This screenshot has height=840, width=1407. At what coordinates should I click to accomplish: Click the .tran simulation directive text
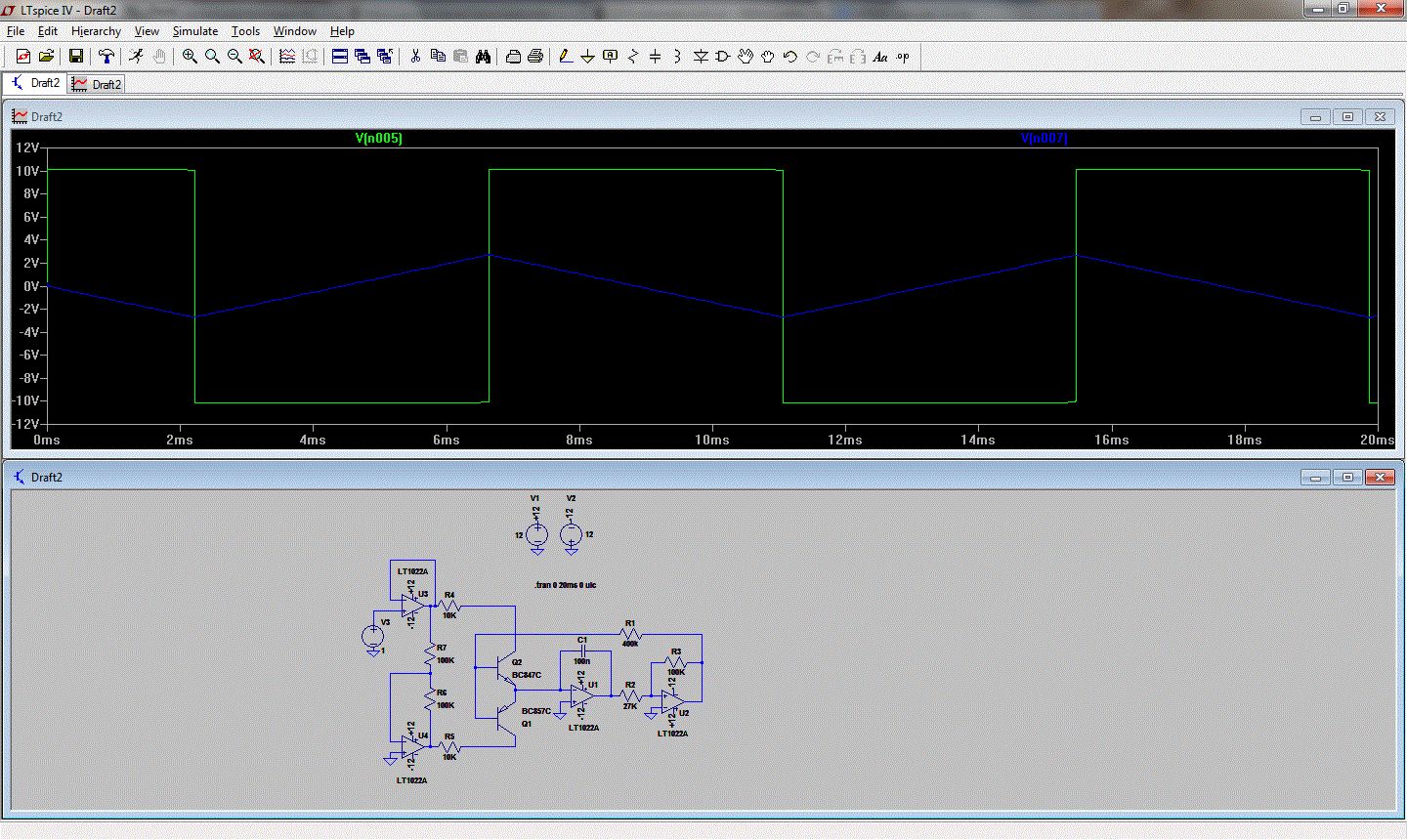[x=565, y=585]
